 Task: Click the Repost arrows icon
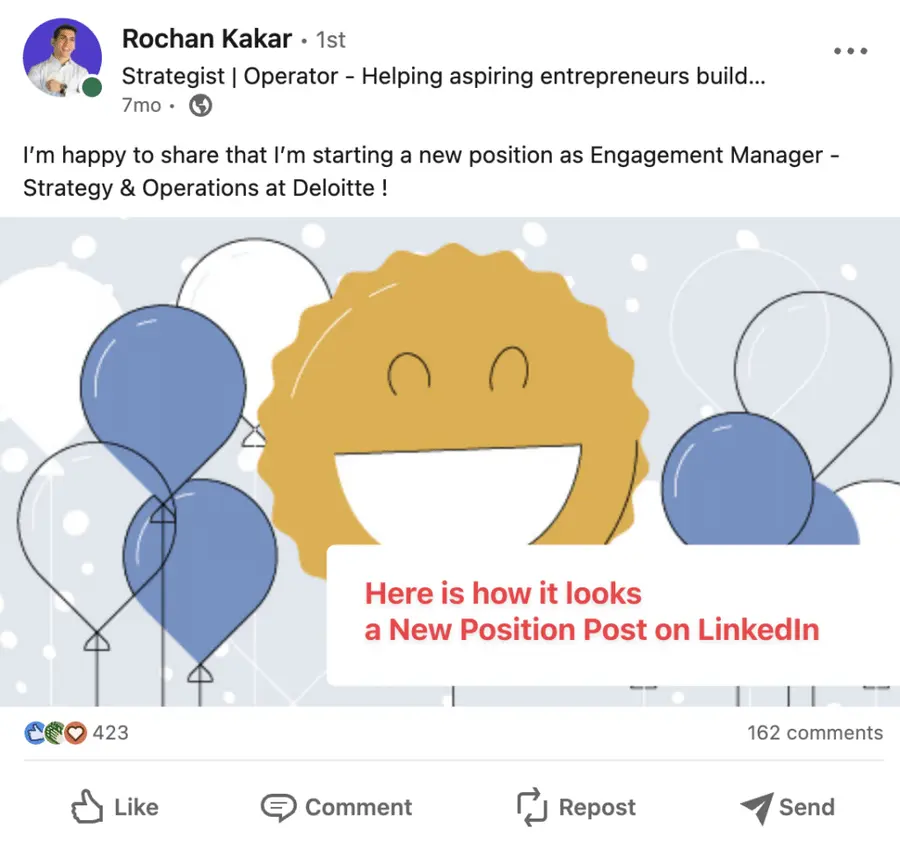[532, 807]
